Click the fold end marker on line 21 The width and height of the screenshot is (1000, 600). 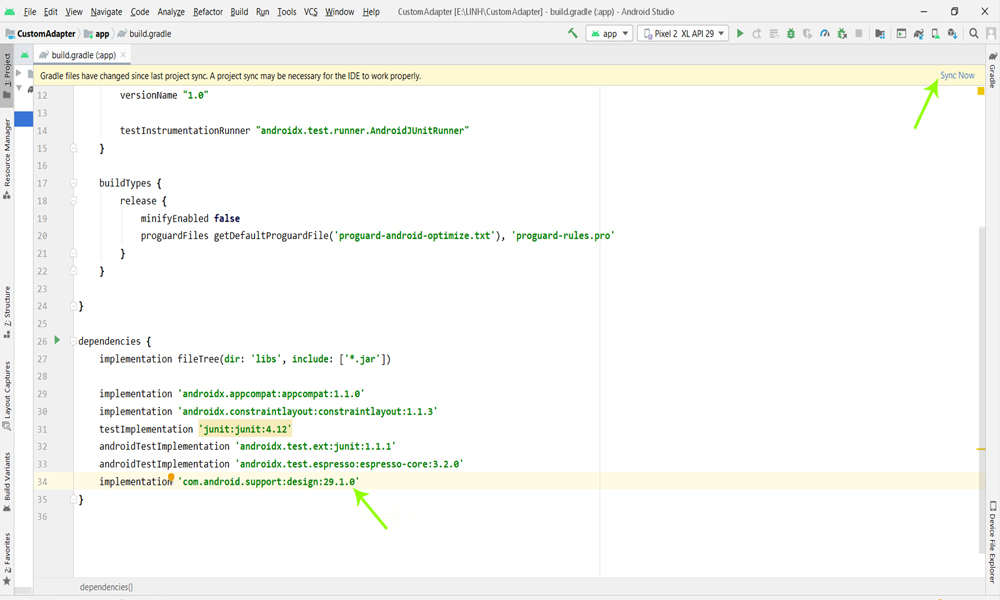pyautogui.click(x=73, y=253)
